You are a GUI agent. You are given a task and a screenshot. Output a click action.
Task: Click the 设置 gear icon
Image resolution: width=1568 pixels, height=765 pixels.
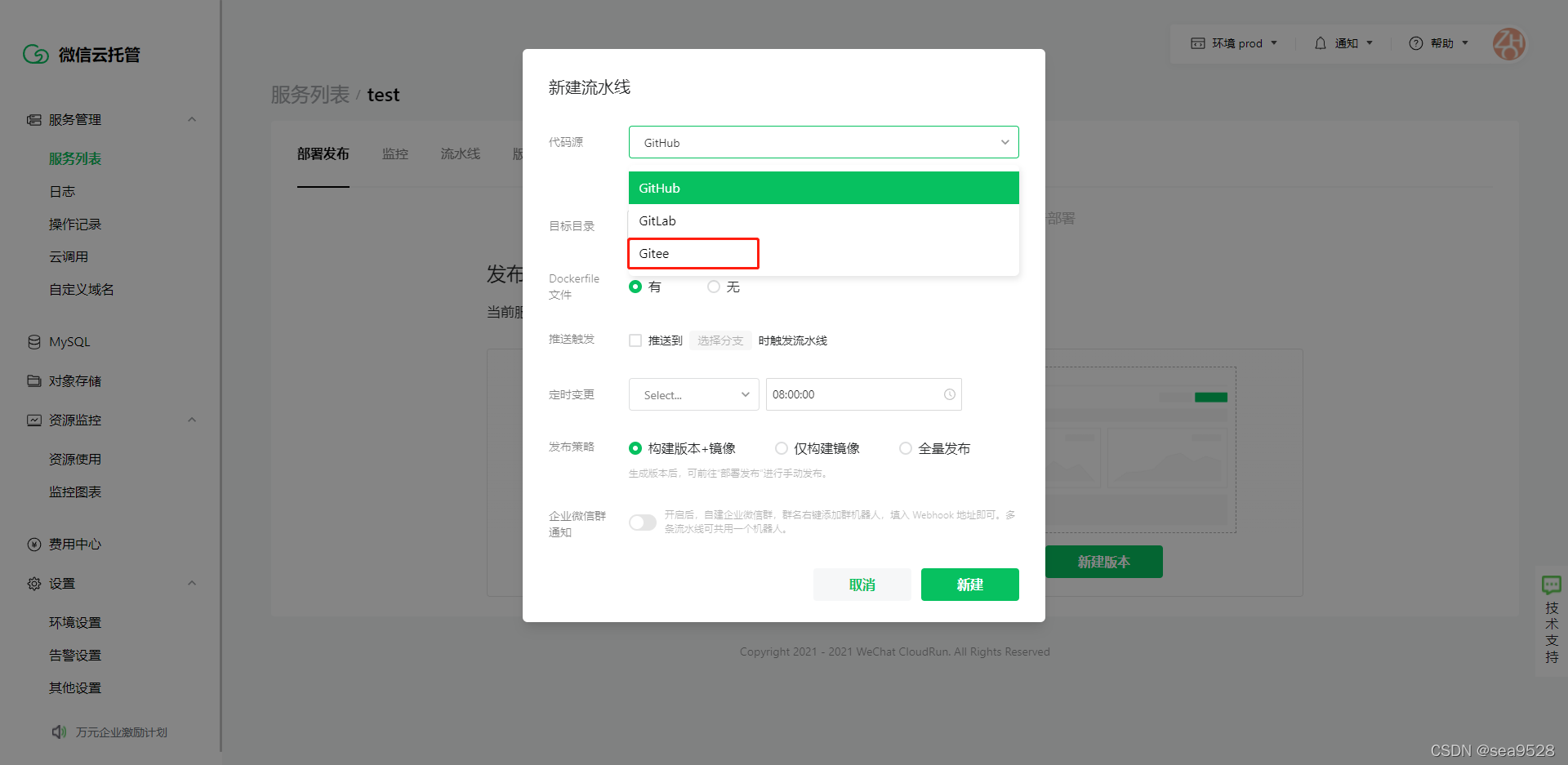pyautogui.click(x=34, y=584)
